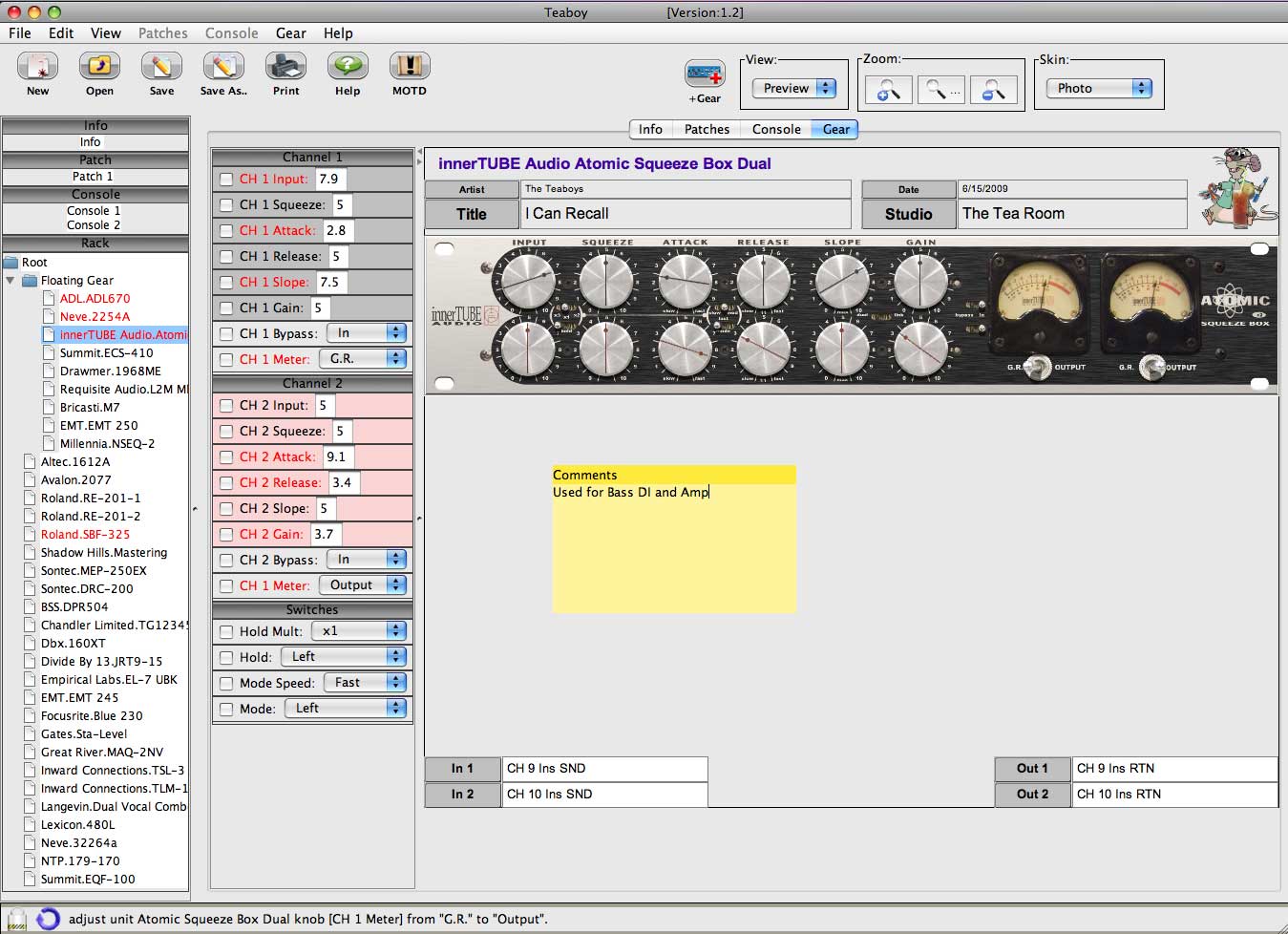Image resolution: width=1288 pixels, height=934 pixels.
Task: Click the Title field I Can Recall
Action: [686, 214]
